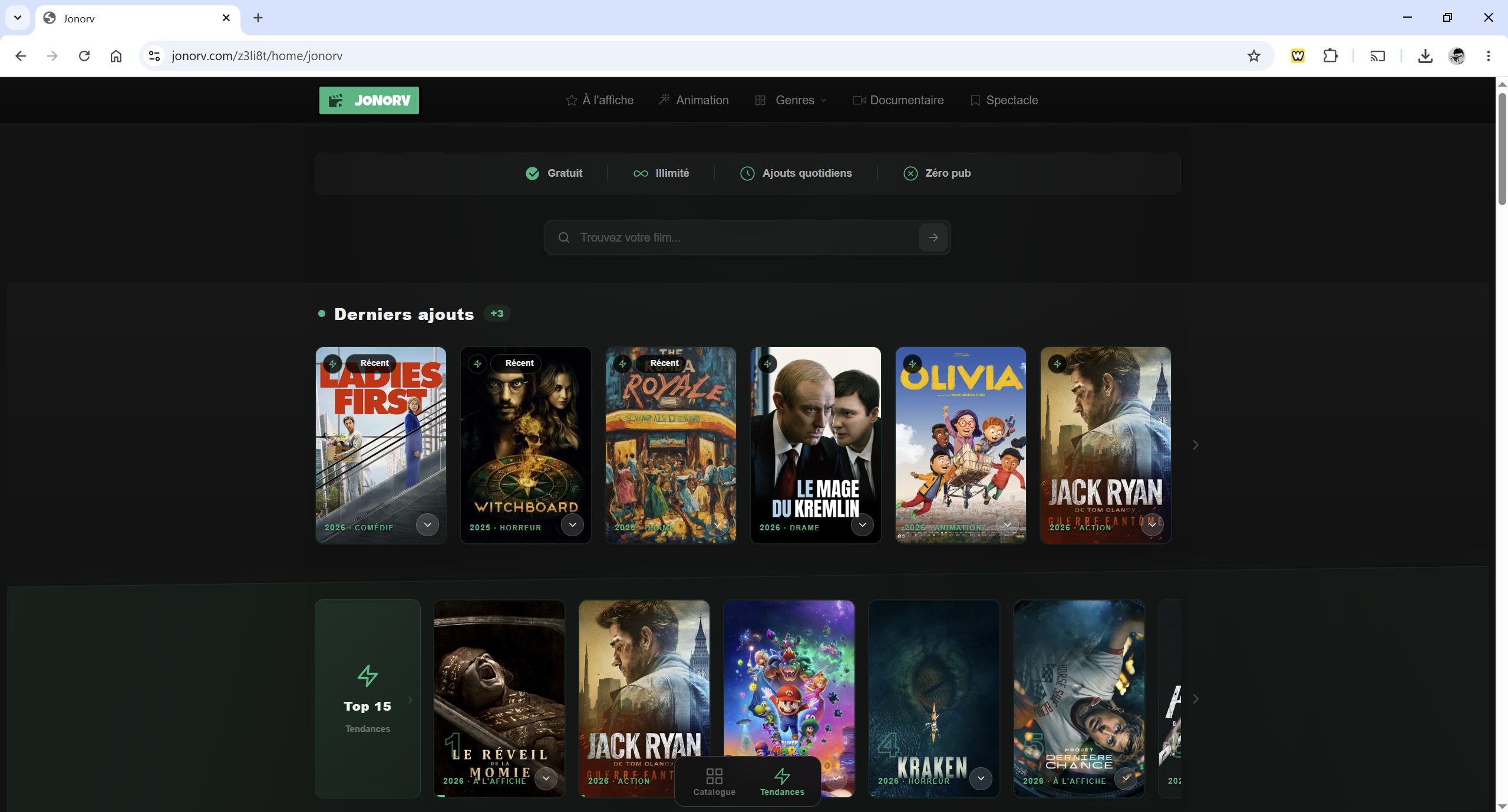Open the tab search dropdown
1508x812 pixels.
18,18
